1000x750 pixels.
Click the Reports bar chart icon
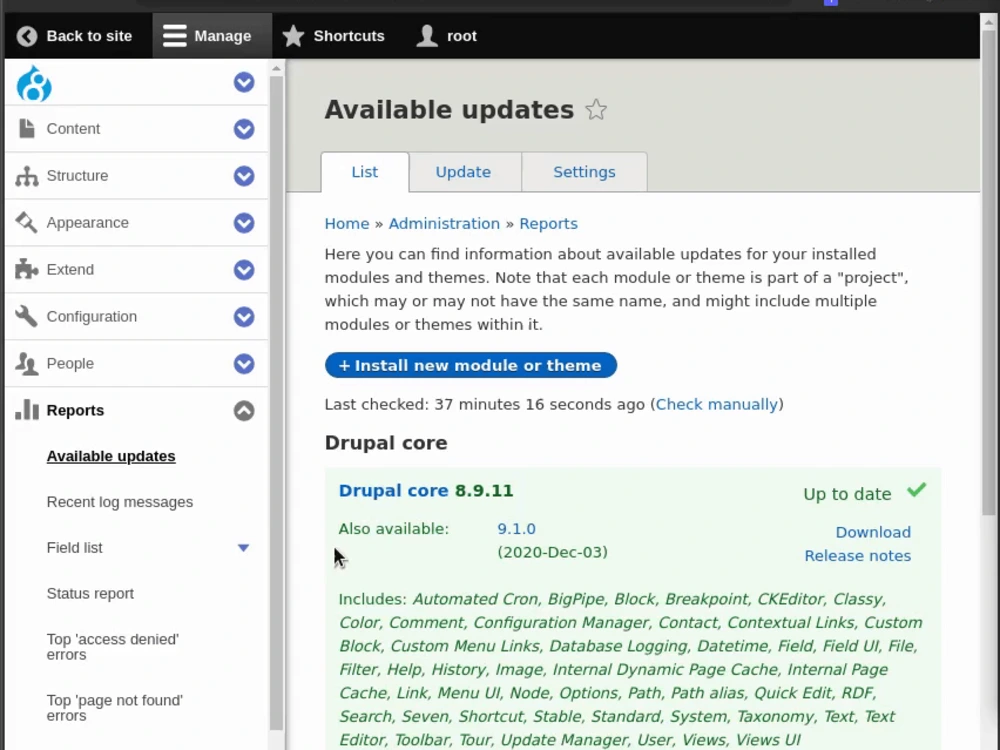click(27, 410)
